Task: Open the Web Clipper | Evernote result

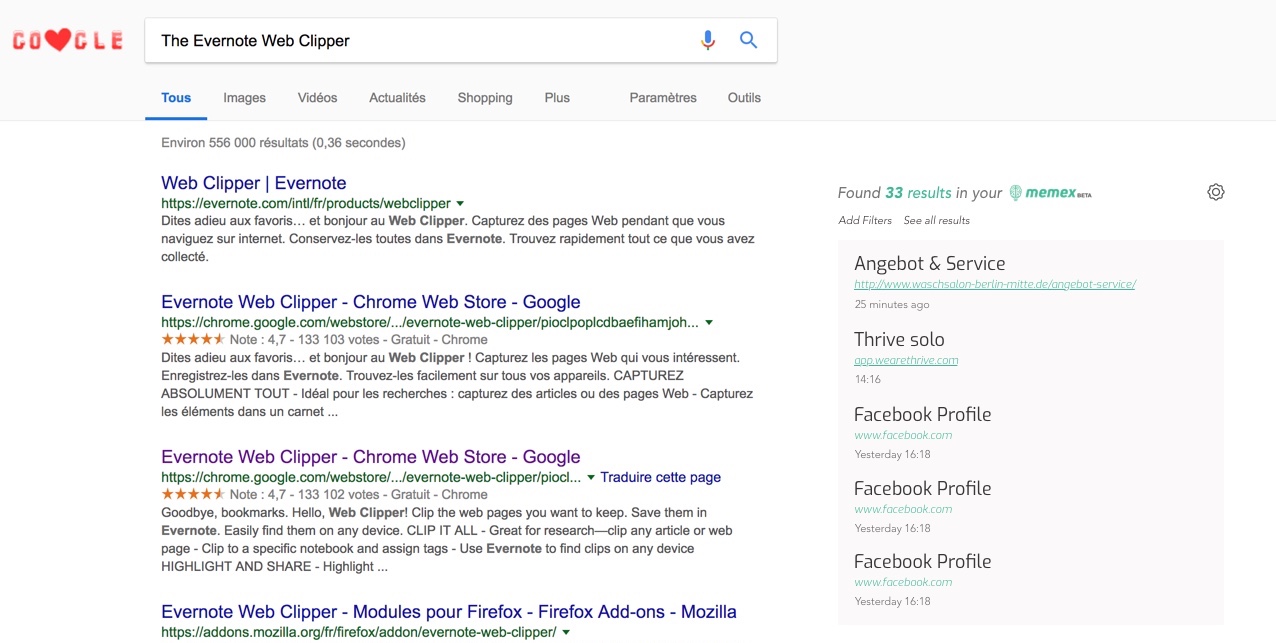Action: (254, 183)
